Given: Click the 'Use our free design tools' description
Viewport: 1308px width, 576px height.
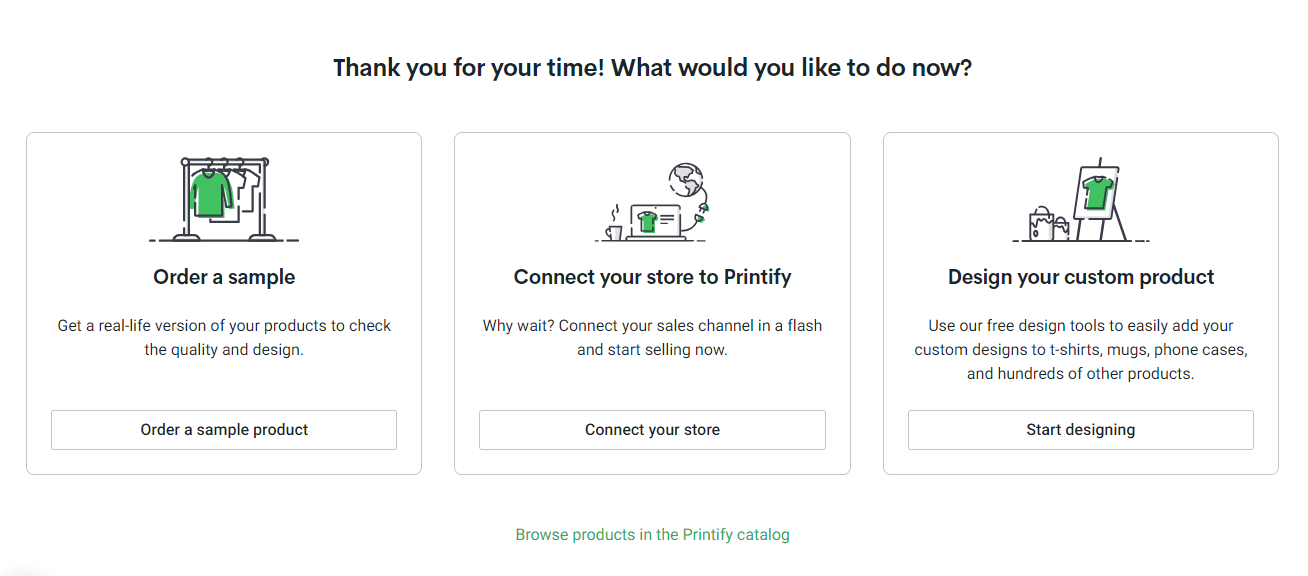Looking at the screenshot, I should [1081, 350].
